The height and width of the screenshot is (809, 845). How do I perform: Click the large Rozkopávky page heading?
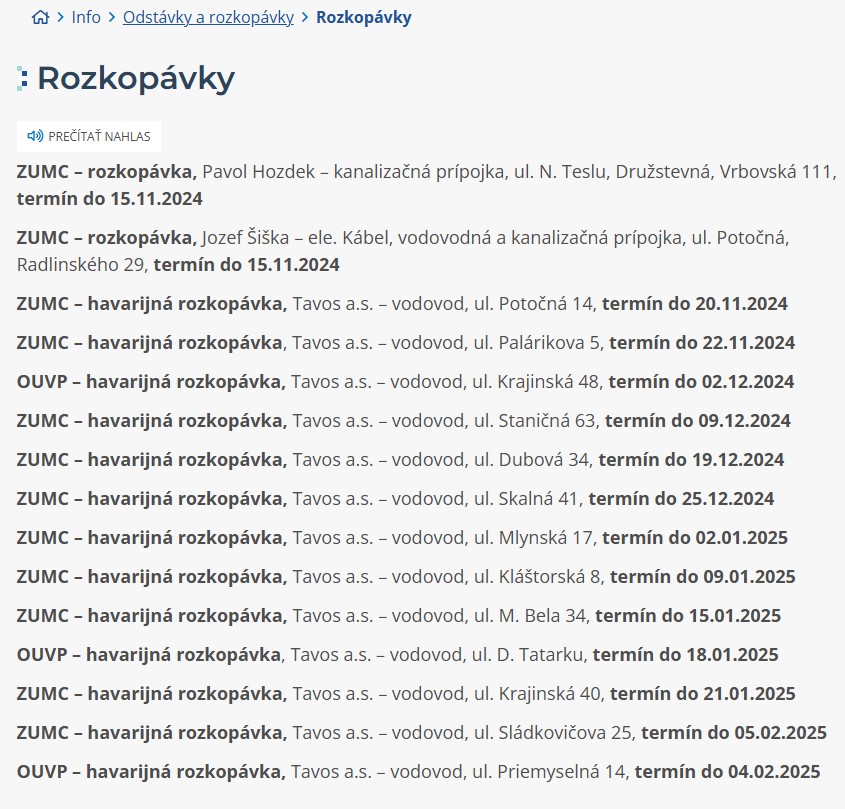point(135,79)
